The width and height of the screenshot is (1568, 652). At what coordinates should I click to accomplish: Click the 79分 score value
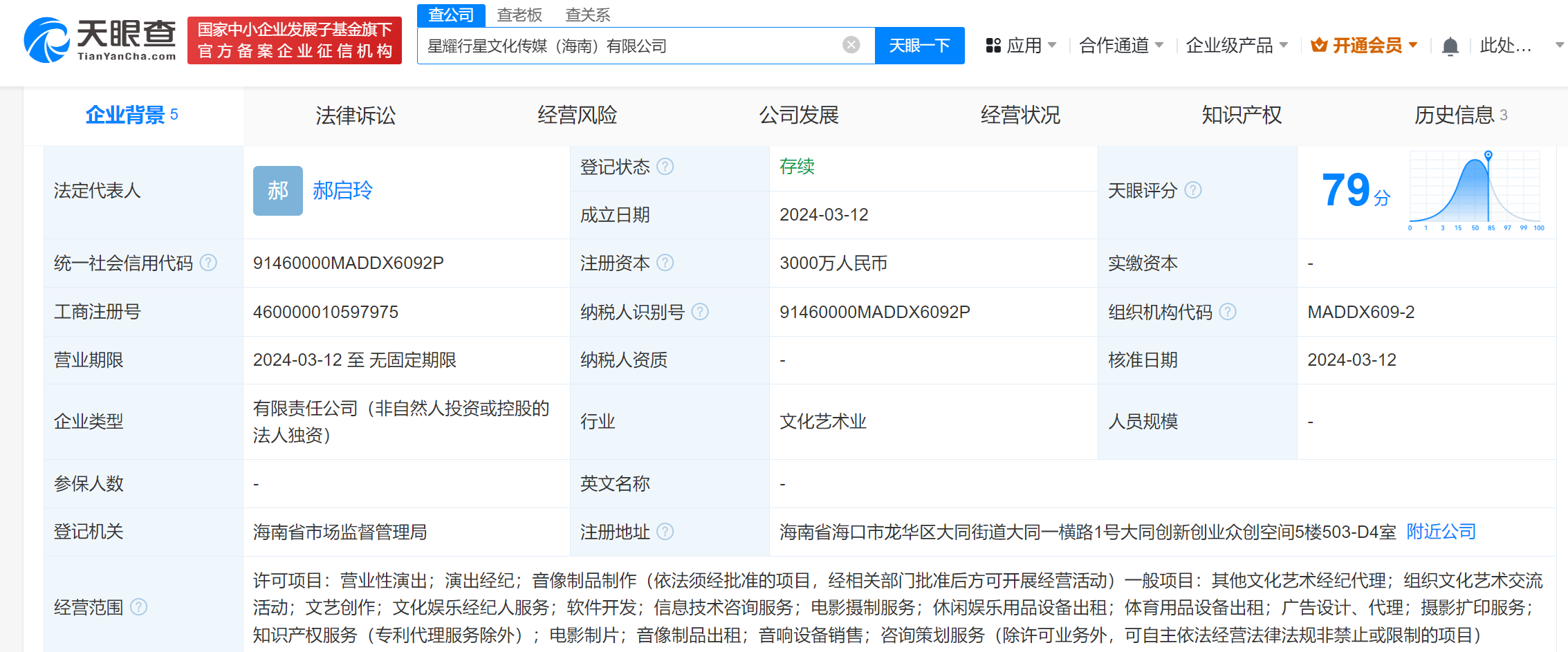(x=1355, y=190)
